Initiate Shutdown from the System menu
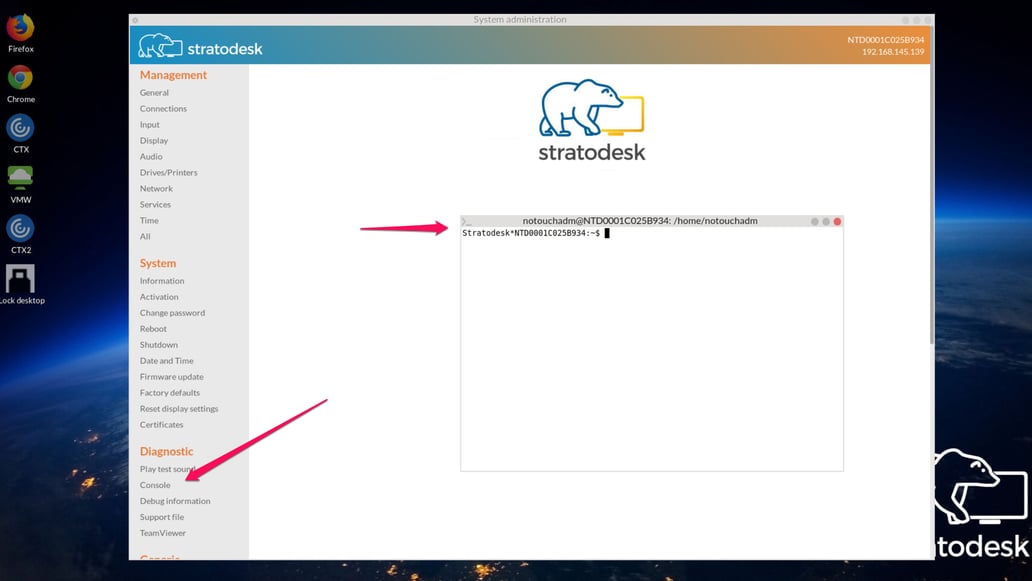 point(158,344)
